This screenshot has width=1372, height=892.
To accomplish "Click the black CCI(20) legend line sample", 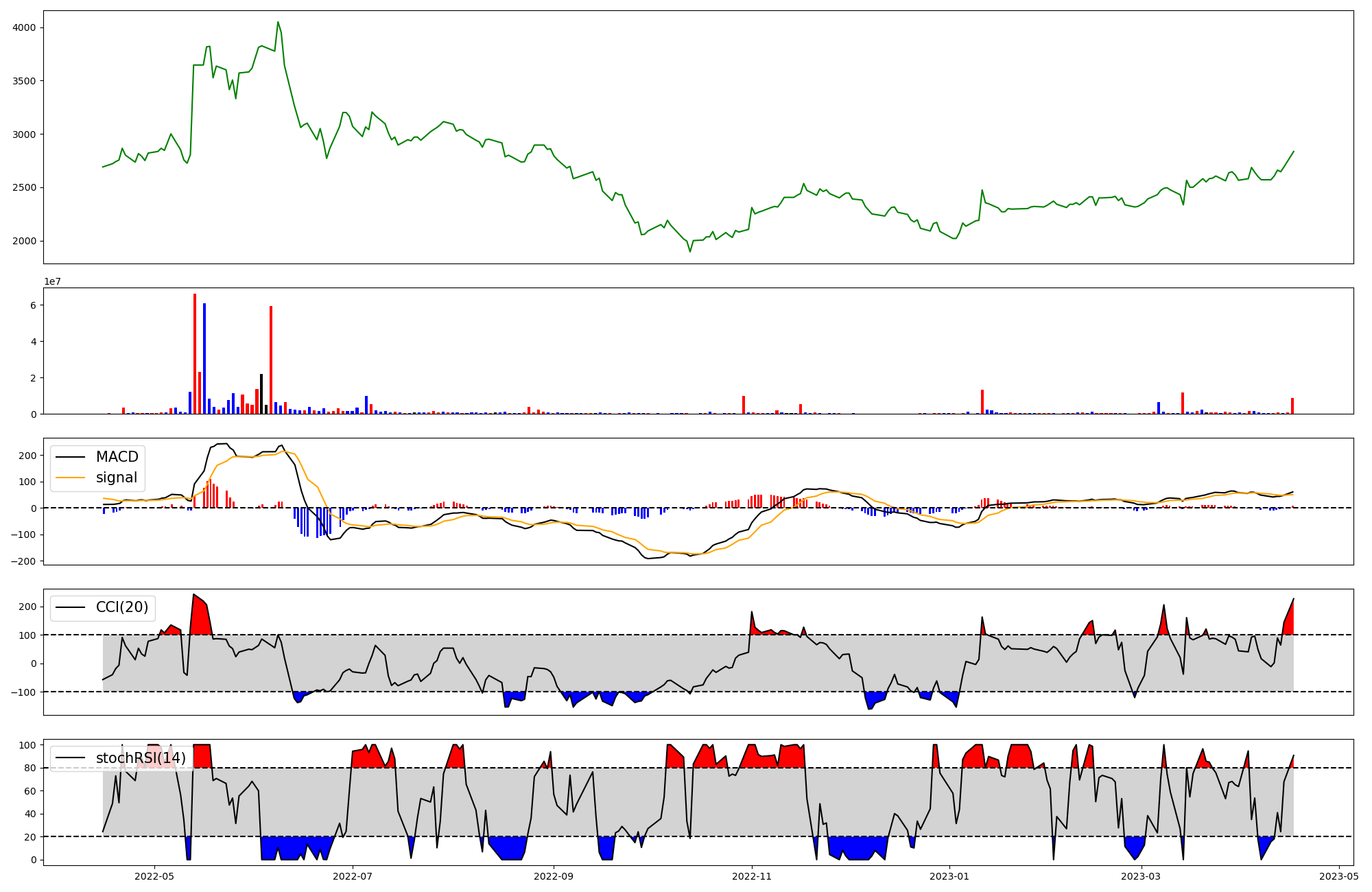I will [71, 607].
